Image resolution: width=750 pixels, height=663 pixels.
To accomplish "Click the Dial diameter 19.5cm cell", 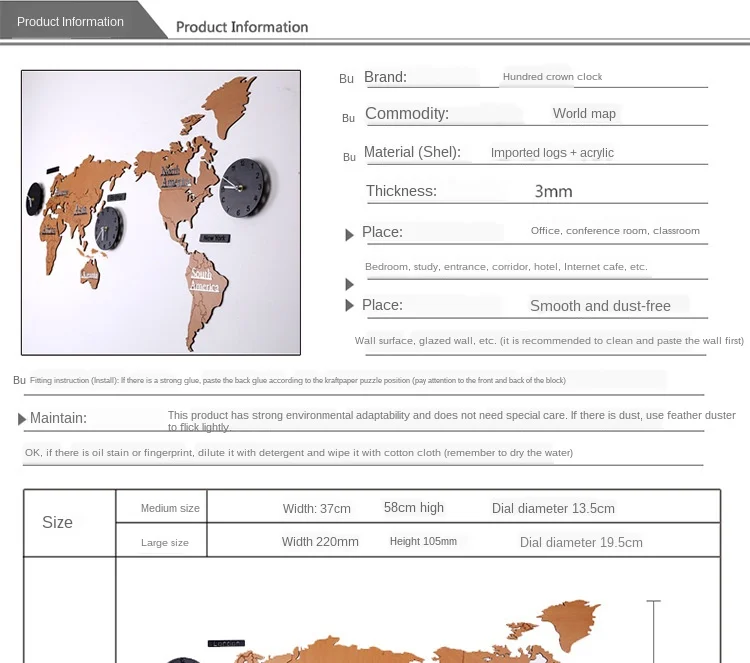I will click(x=581, y=542).
